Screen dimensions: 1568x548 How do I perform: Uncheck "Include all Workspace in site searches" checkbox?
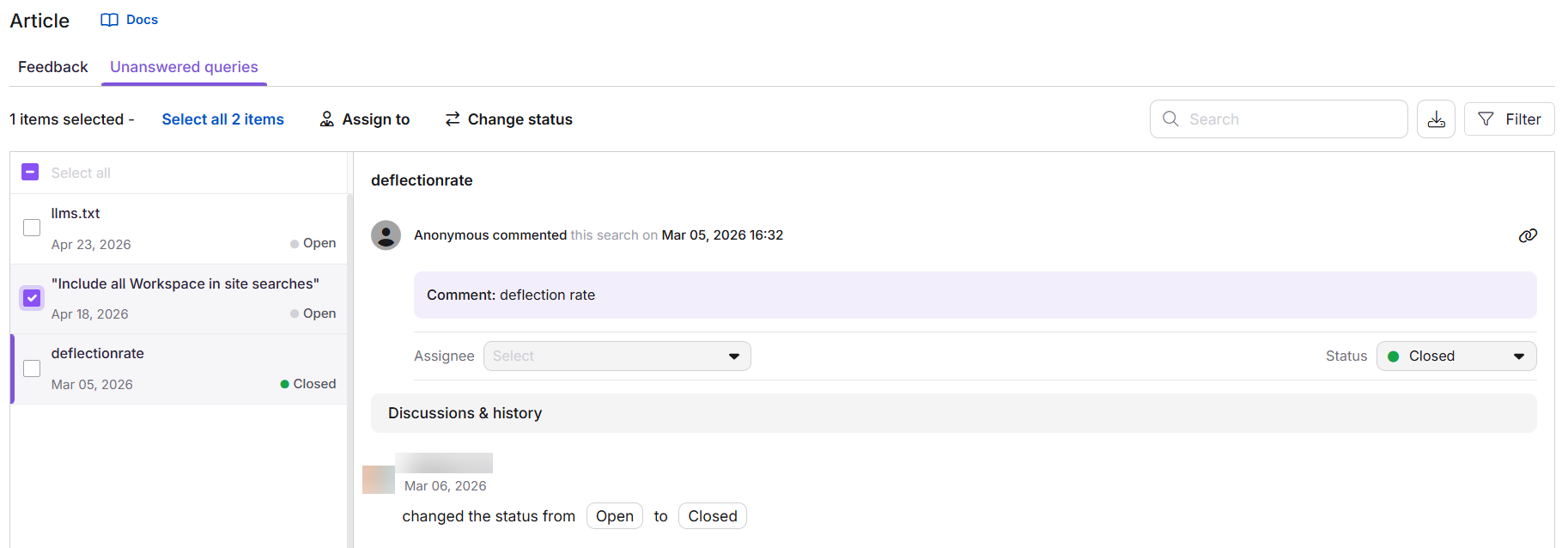coord(32,298)
